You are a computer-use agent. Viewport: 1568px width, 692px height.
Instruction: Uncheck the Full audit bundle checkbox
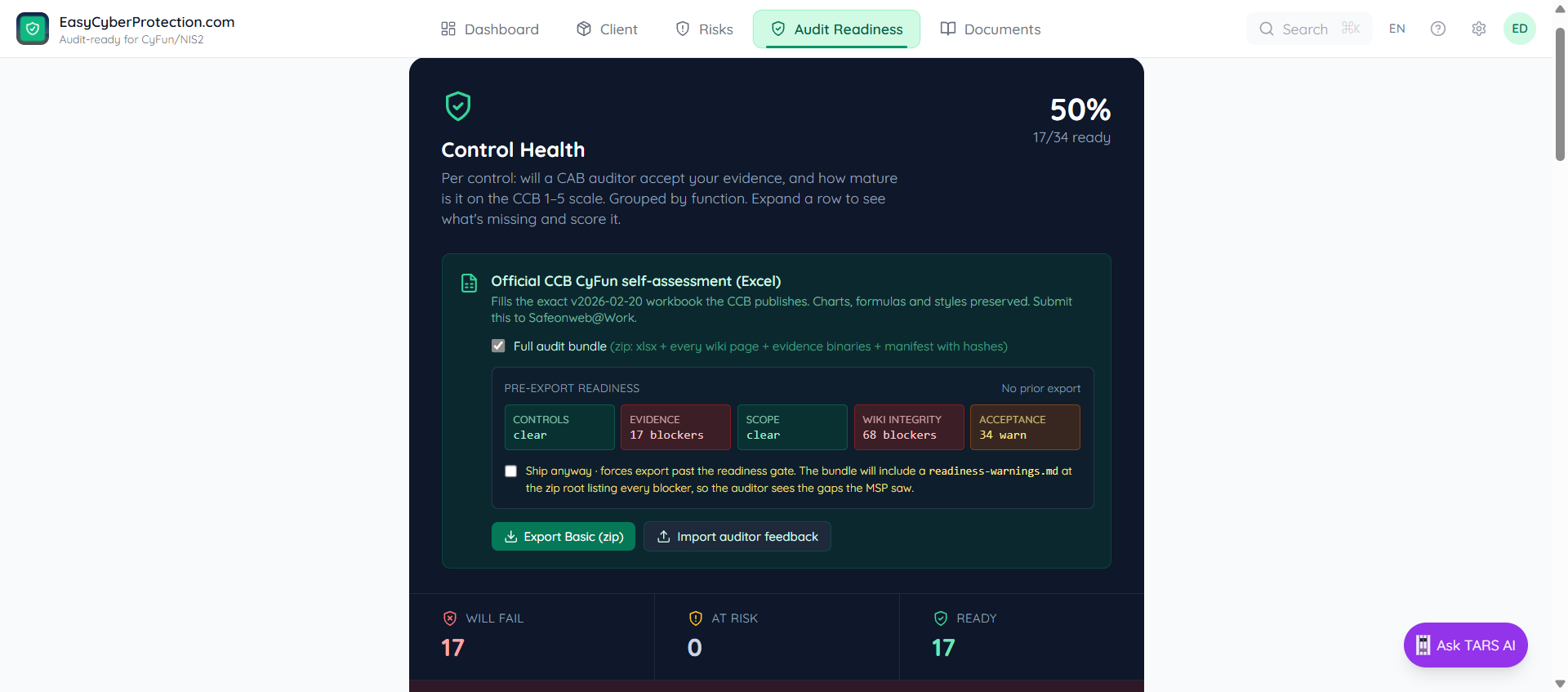pos(498,346)
